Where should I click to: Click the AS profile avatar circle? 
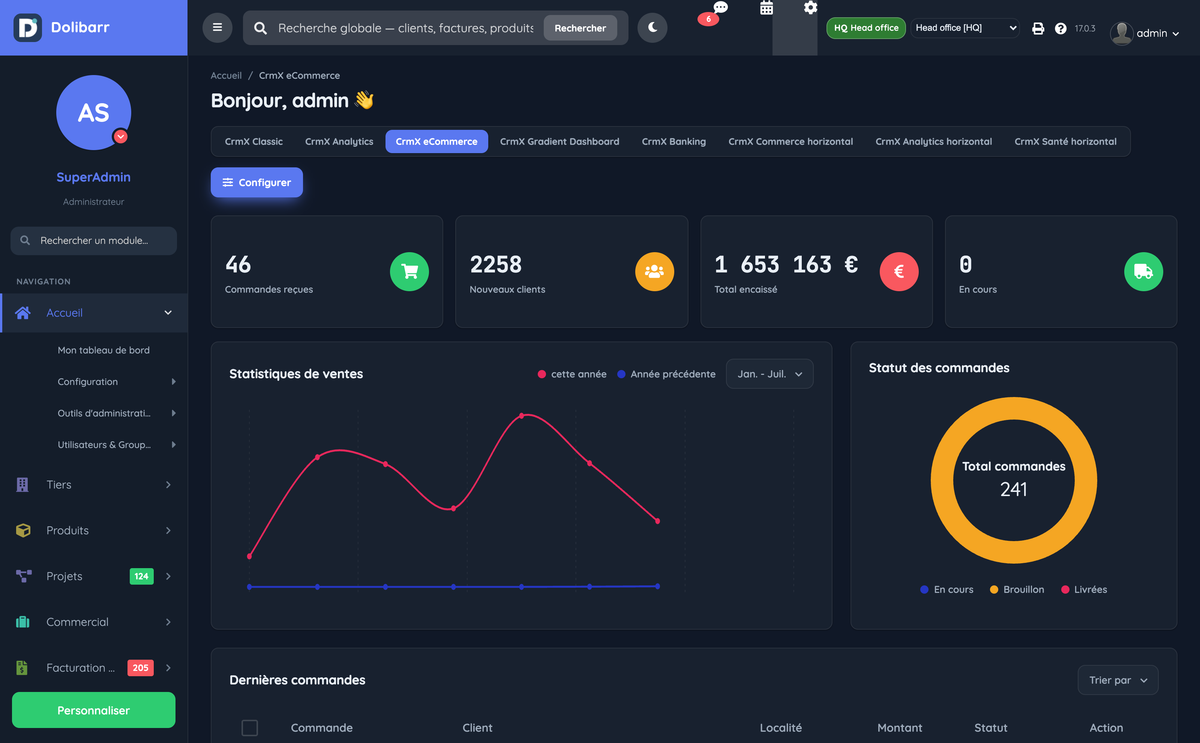(93, 112)
